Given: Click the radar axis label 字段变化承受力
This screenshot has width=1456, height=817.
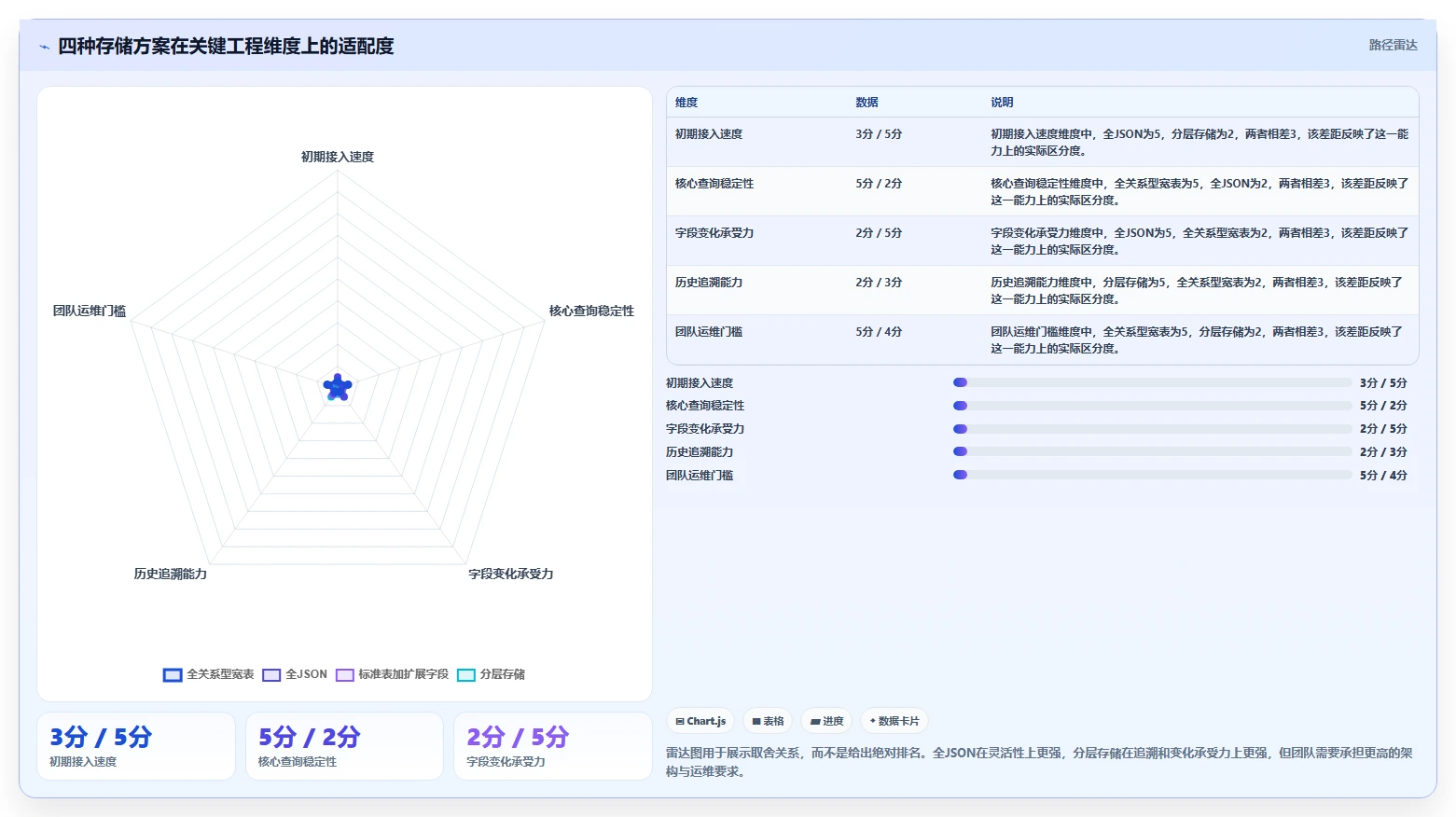Looking at the screenshot, I should coord(511,574).
